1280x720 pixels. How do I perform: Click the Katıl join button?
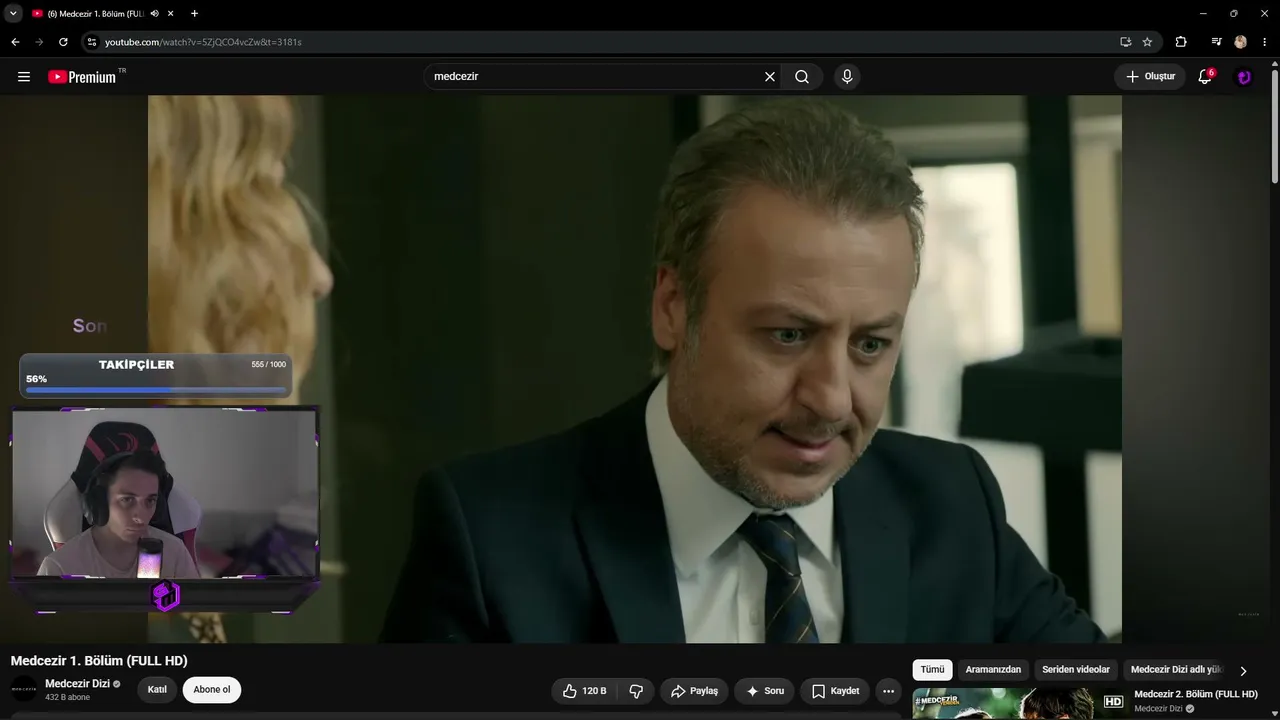coord(157,690)
